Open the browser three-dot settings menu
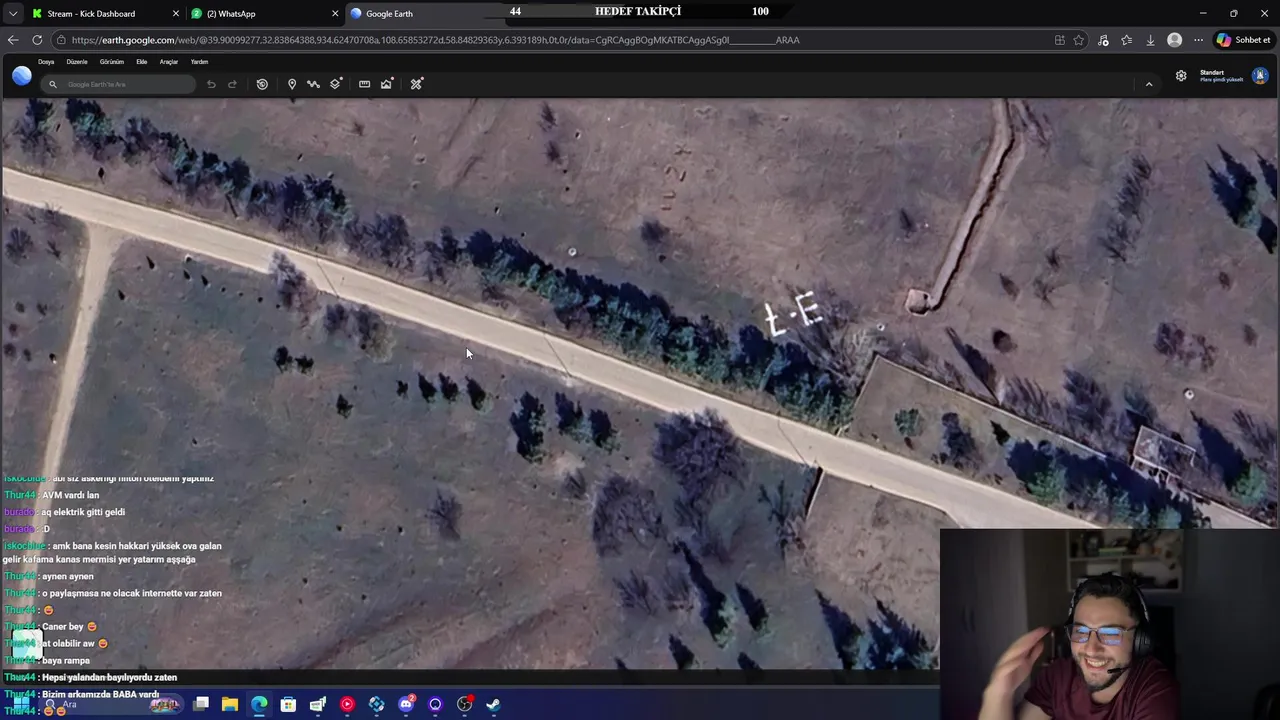The image size is (1280, 720). coord(1198,40)
